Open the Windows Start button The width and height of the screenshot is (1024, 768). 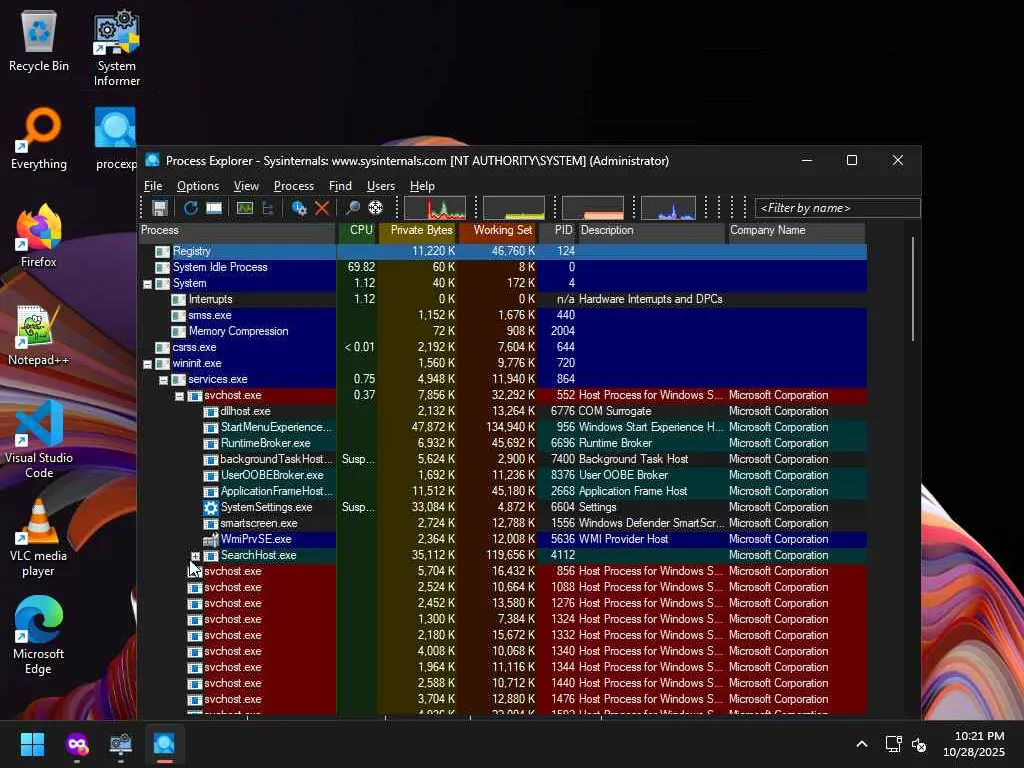[x=32, y=744]
